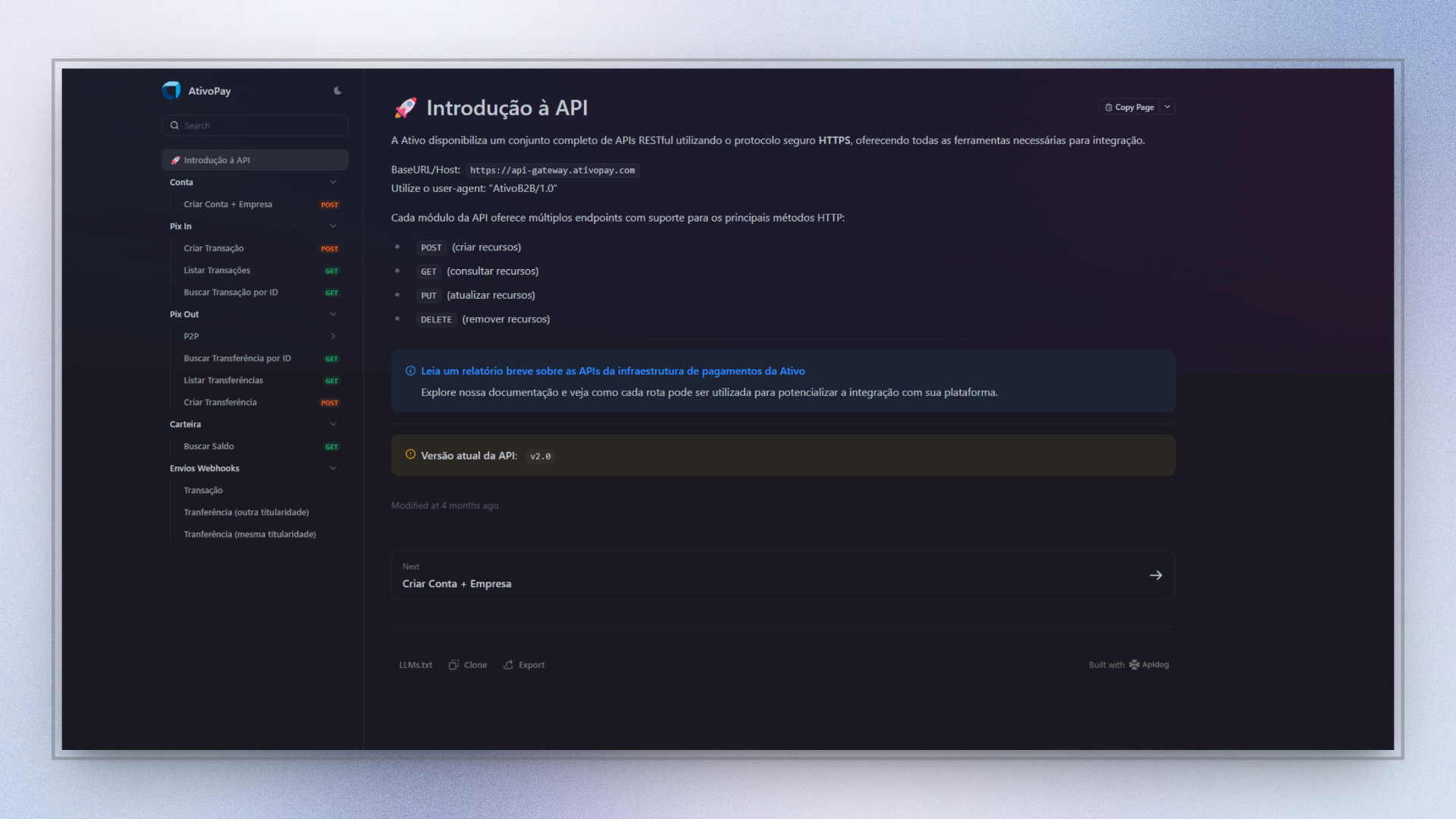Select Listar Transações in sidebar
Image resolution: width=1456 pixels, height=819 pixels.
coord(217,270)
